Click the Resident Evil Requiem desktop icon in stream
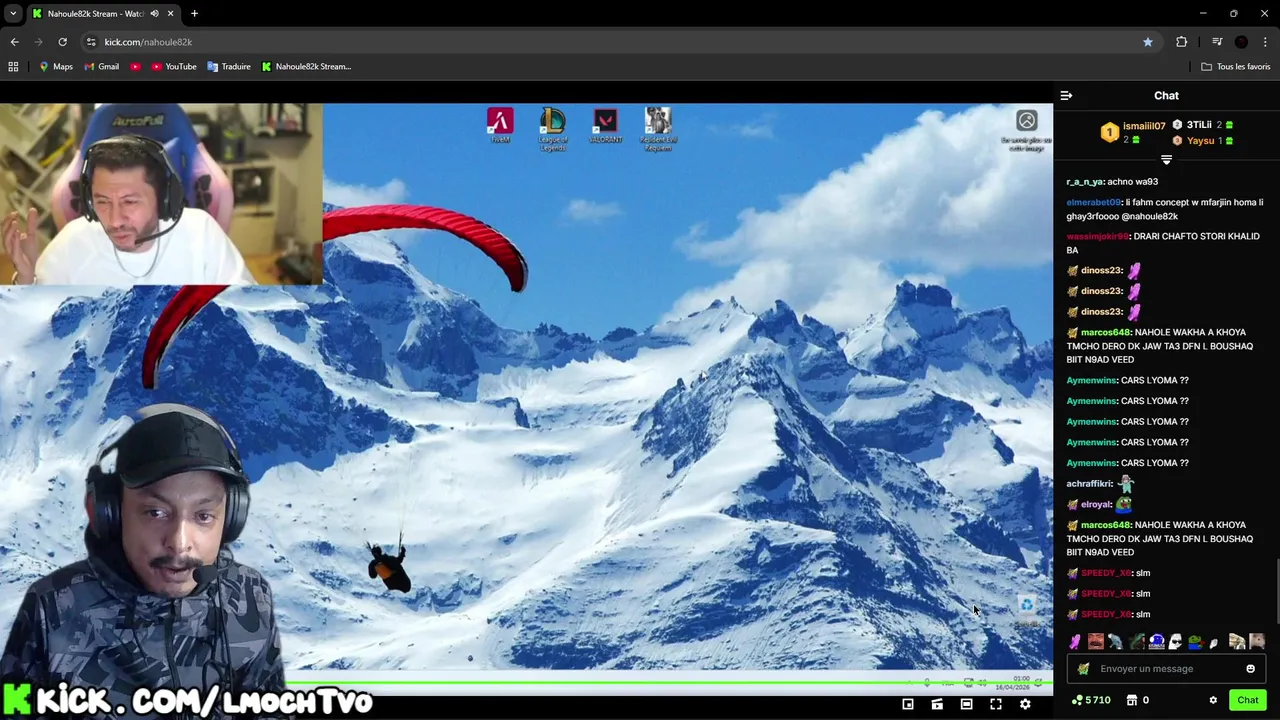 point(658,129)
